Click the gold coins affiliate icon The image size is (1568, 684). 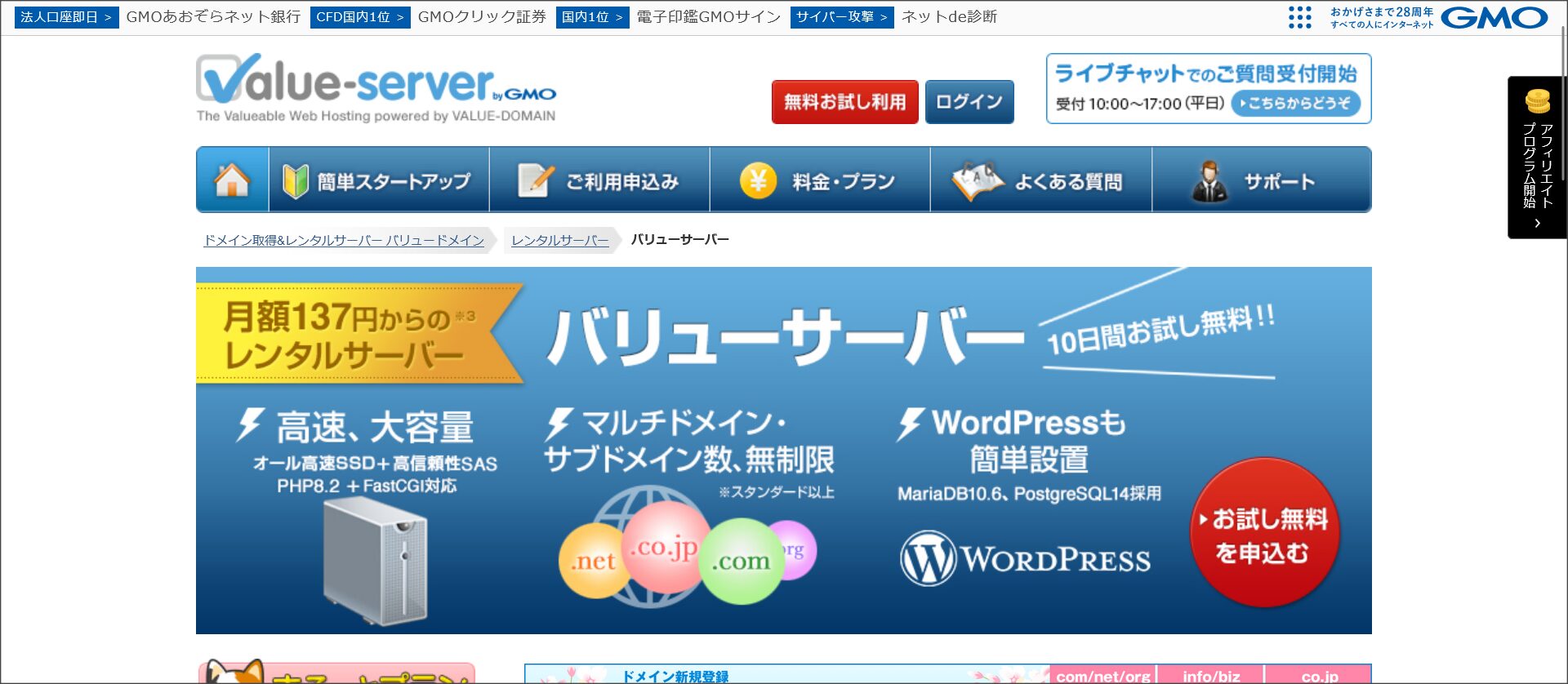click(1537, 100)
